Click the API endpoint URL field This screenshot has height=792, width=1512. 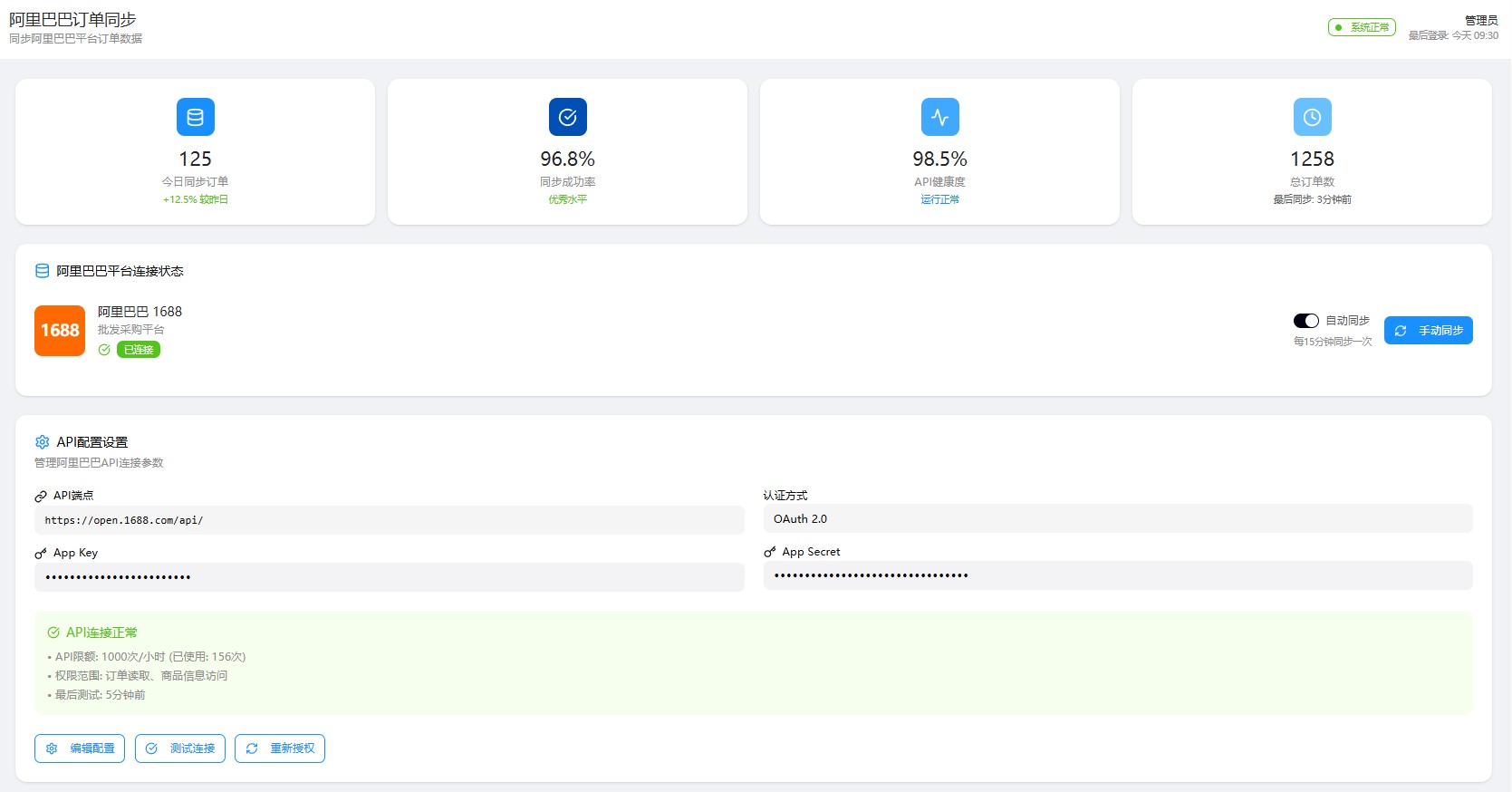[x=390, y=520]
